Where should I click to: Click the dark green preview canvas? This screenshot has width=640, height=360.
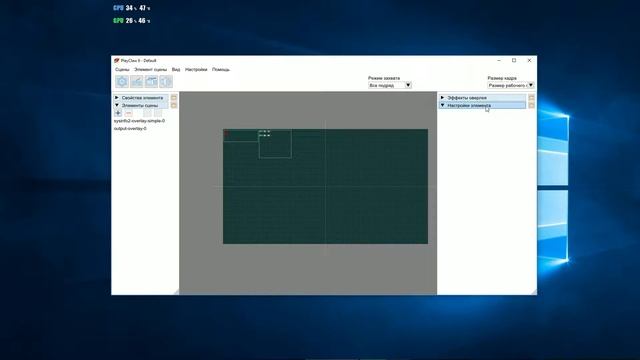tap(325, 187)
